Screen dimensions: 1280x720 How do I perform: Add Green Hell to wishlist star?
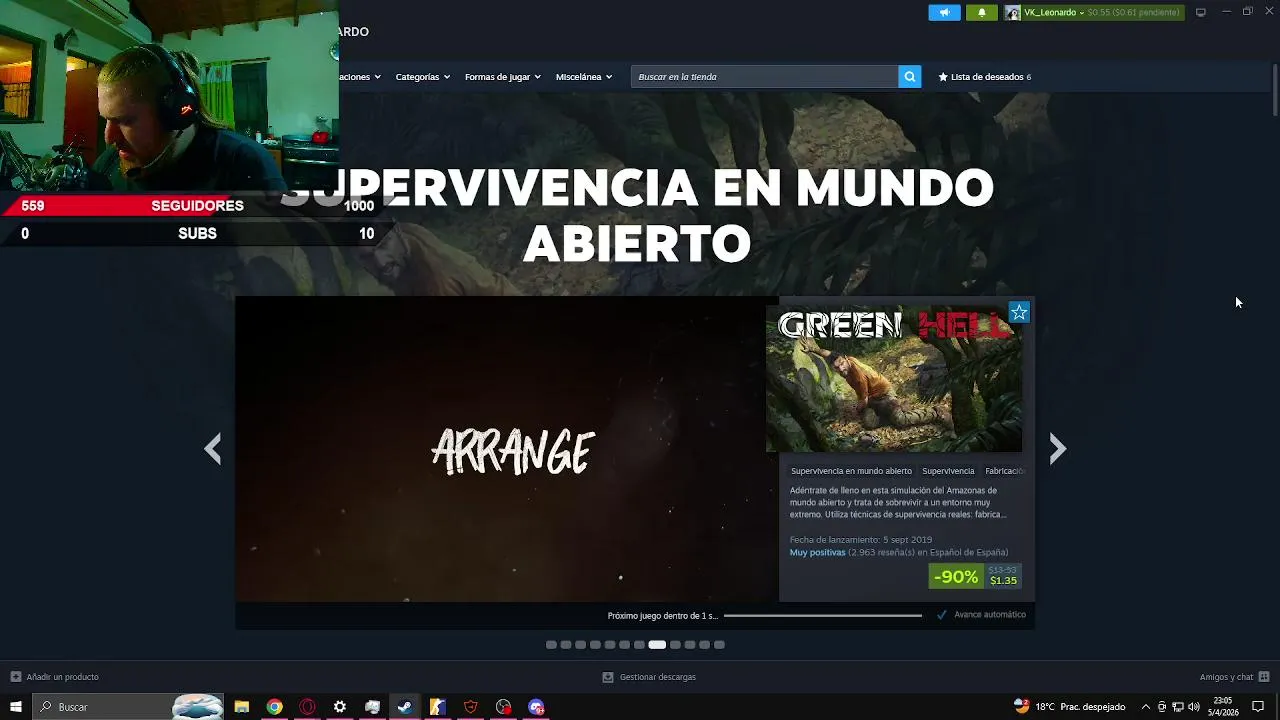[x=1019, y=313]
